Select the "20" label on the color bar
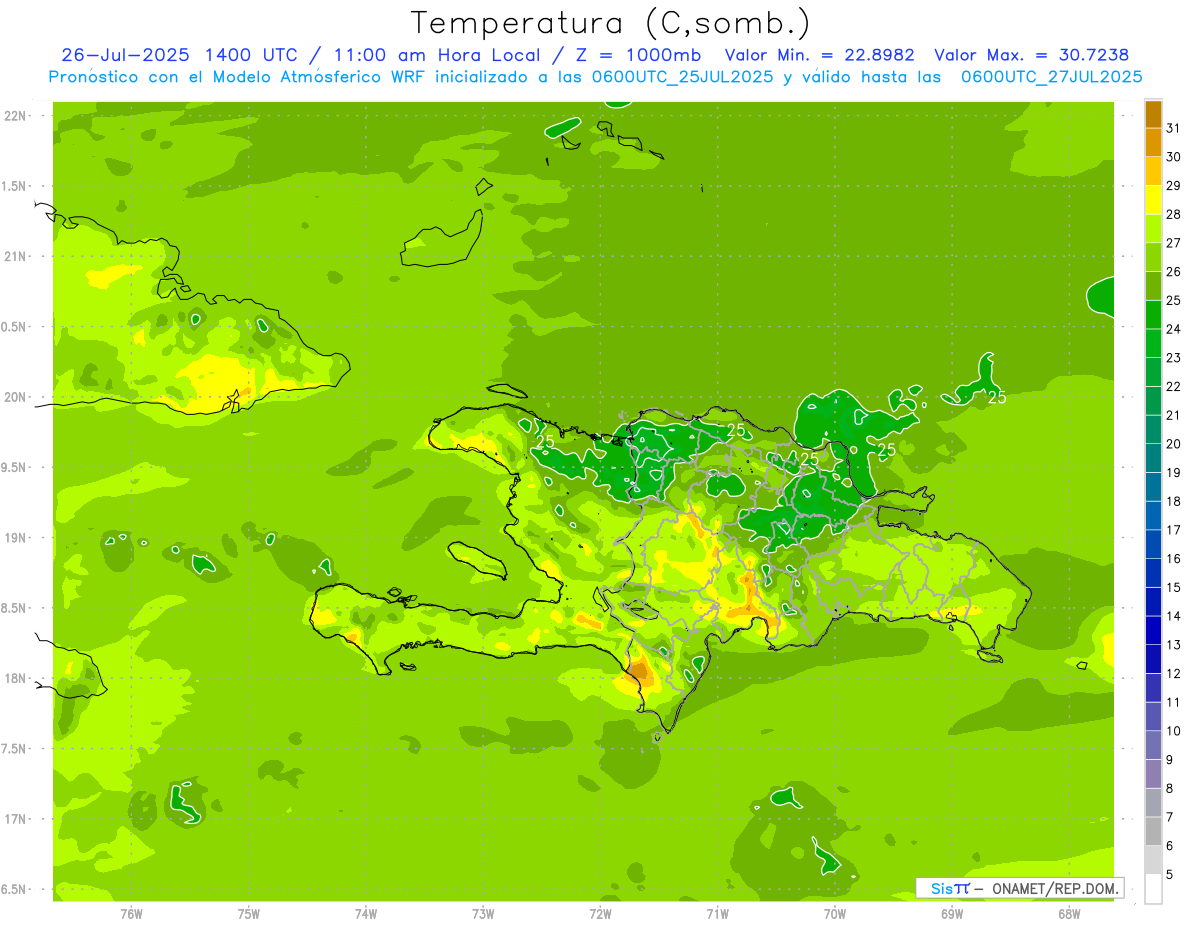Screen dimensions: 1200x927 point(1174,444)
